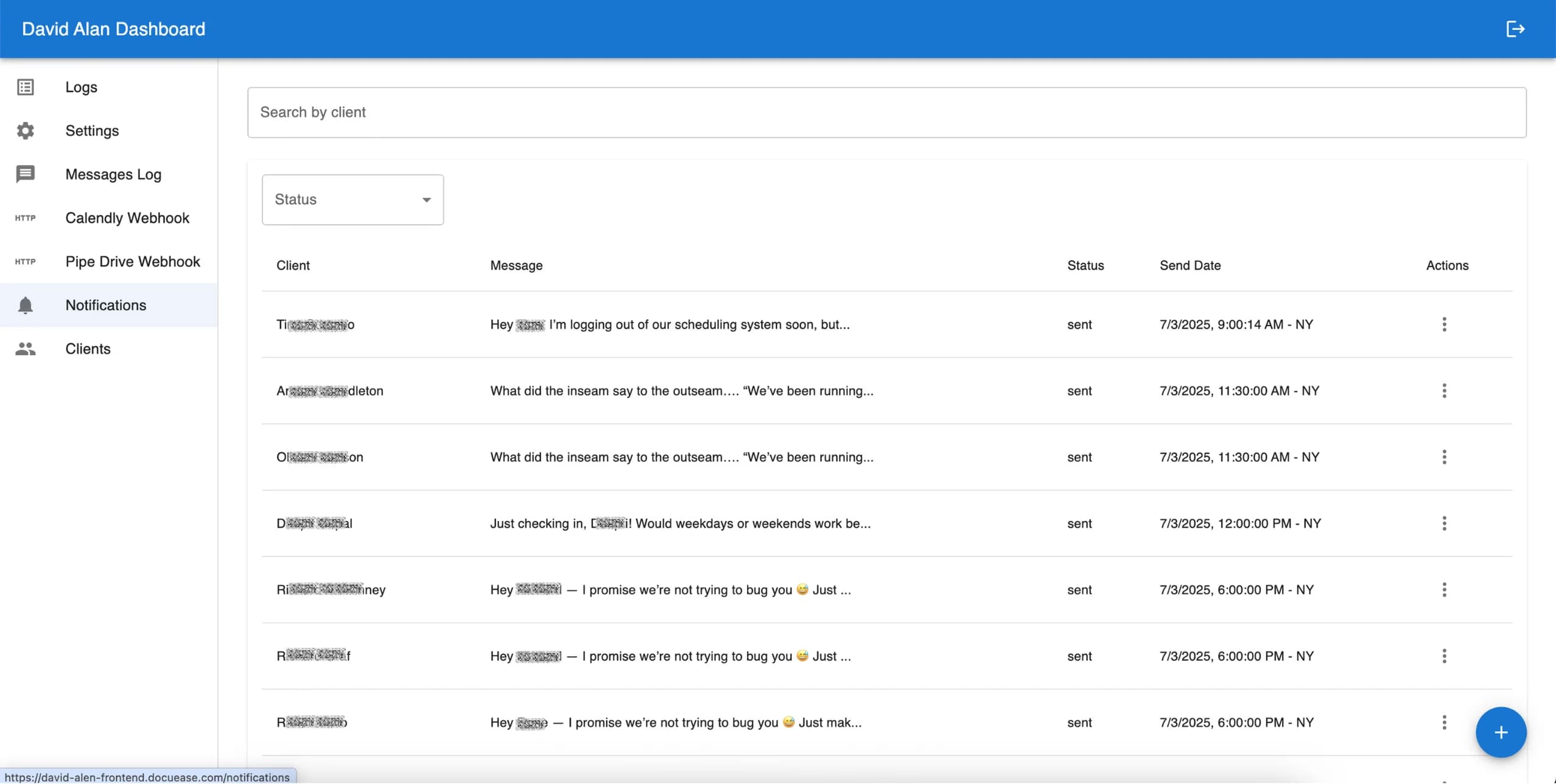The image size is (1556, 784).
Task: Click the logout icon in header
Action: click(1515, 29)
